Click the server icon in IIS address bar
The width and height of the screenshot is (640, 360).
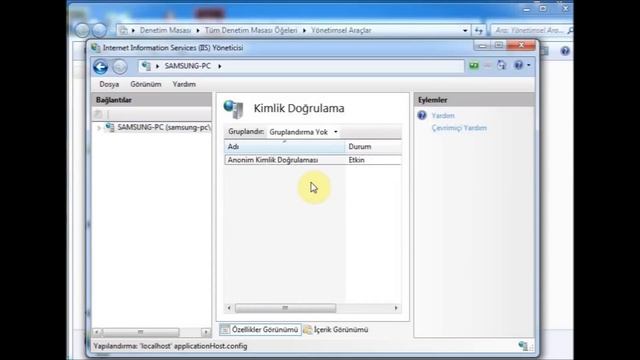coord(147,66)
